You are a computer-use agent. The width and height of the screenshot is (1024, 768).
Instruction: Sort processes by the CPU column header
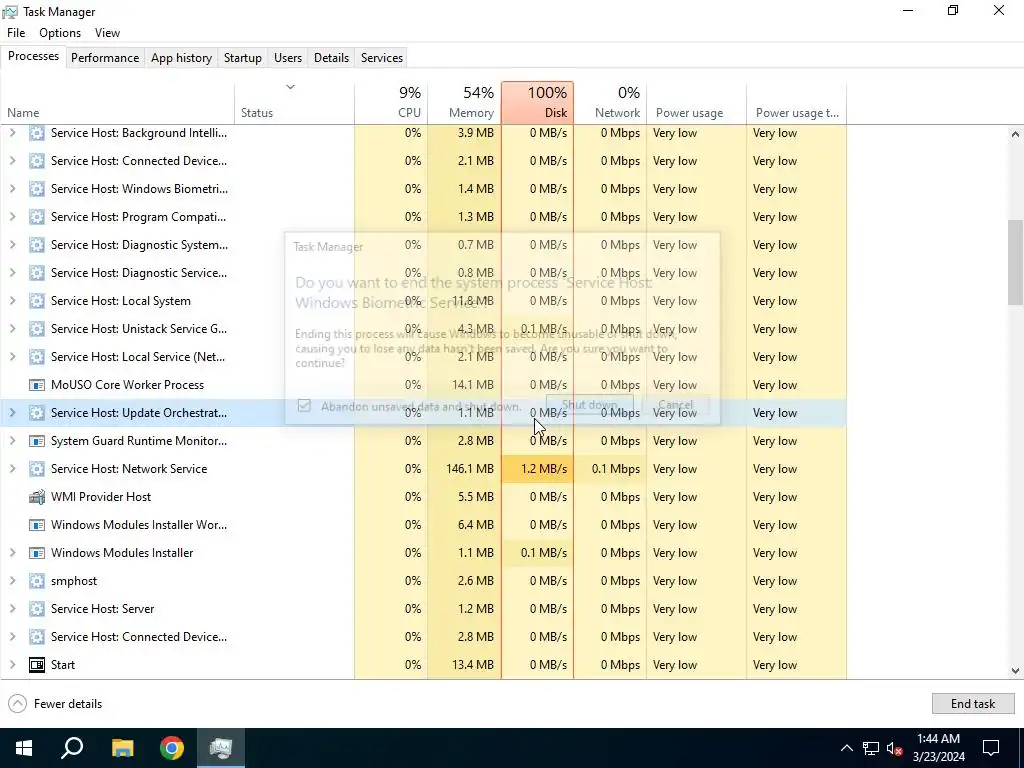(x=391, y=103)
